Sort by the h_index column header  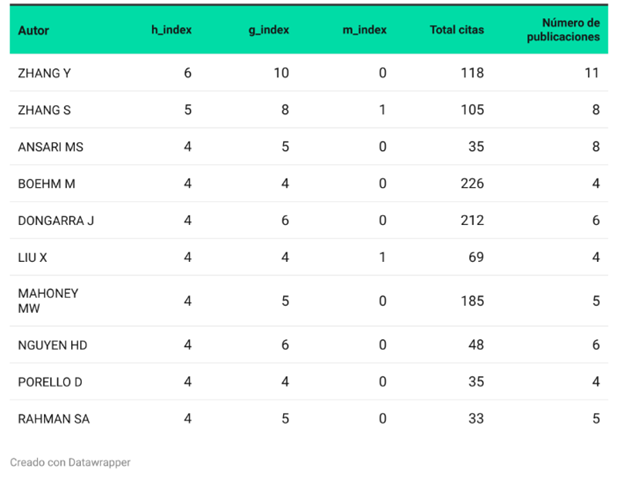[x=171, y=30]
